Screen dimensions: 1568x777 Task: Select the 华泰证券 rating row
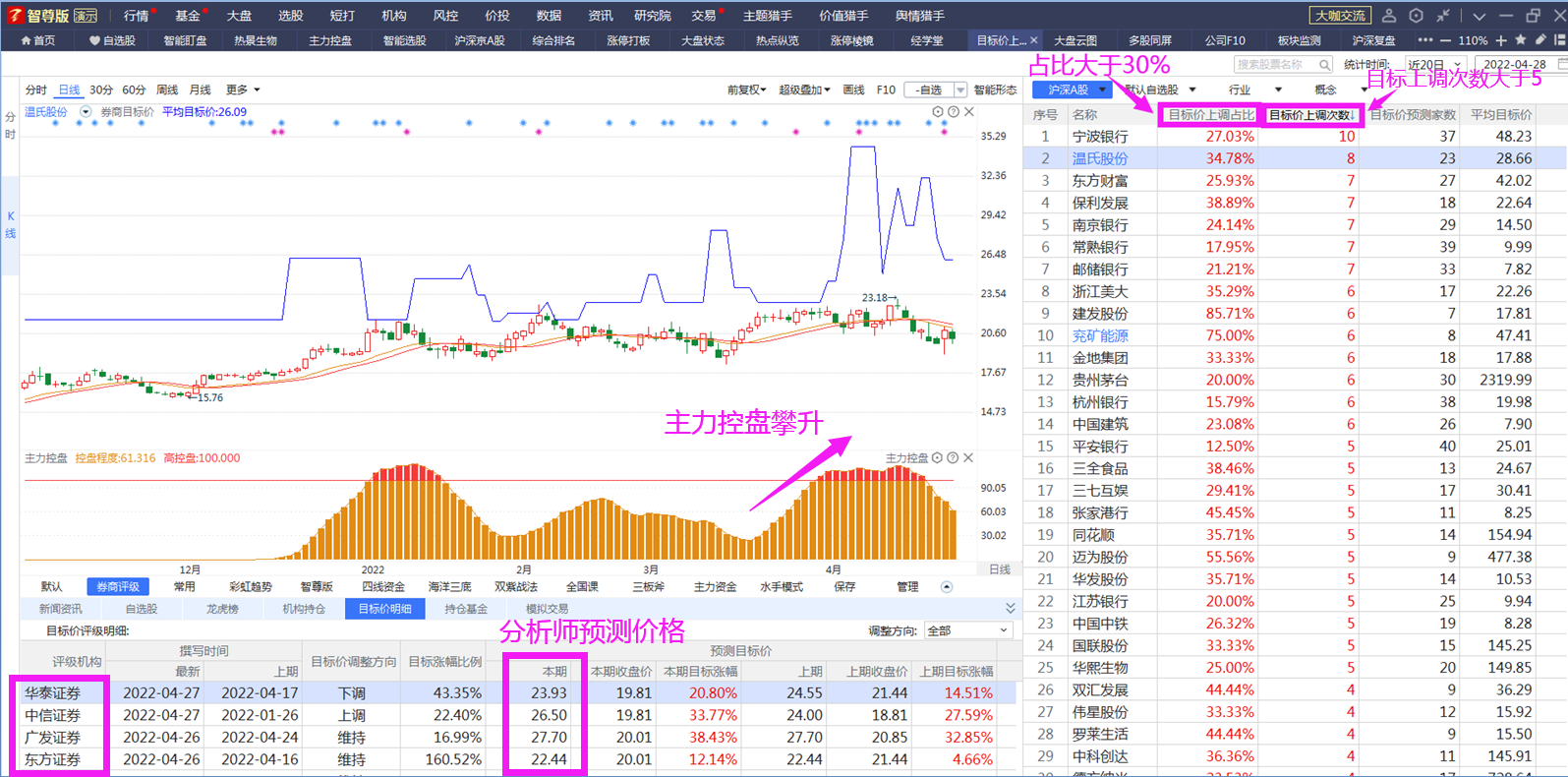517,692
